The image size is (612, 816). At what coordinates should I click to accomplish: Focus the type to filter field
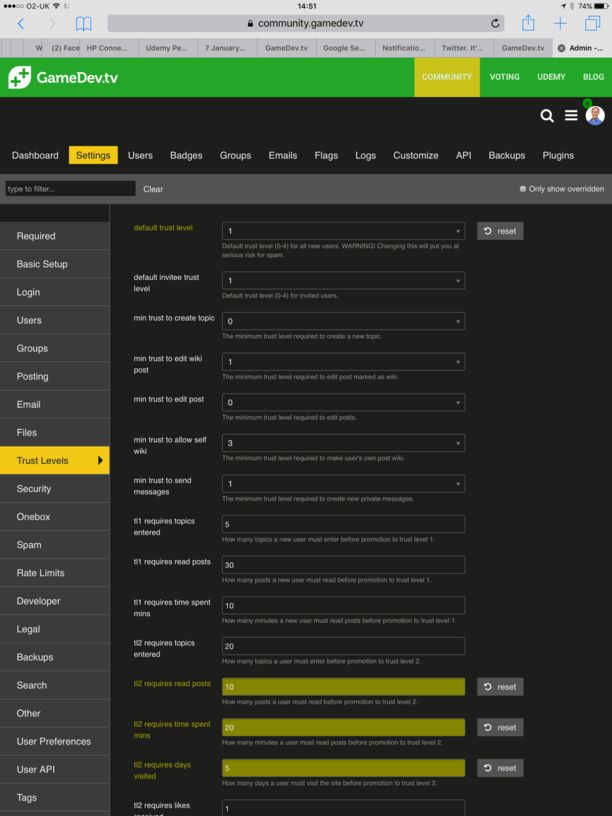[x=70, y=188]
